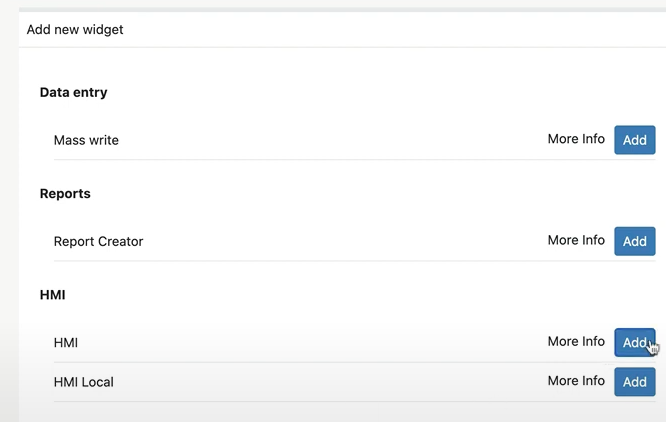Open More Info for Report Creator
This screenshot has width=666, height=422.
pyautogui.click(x=576, y=240)
